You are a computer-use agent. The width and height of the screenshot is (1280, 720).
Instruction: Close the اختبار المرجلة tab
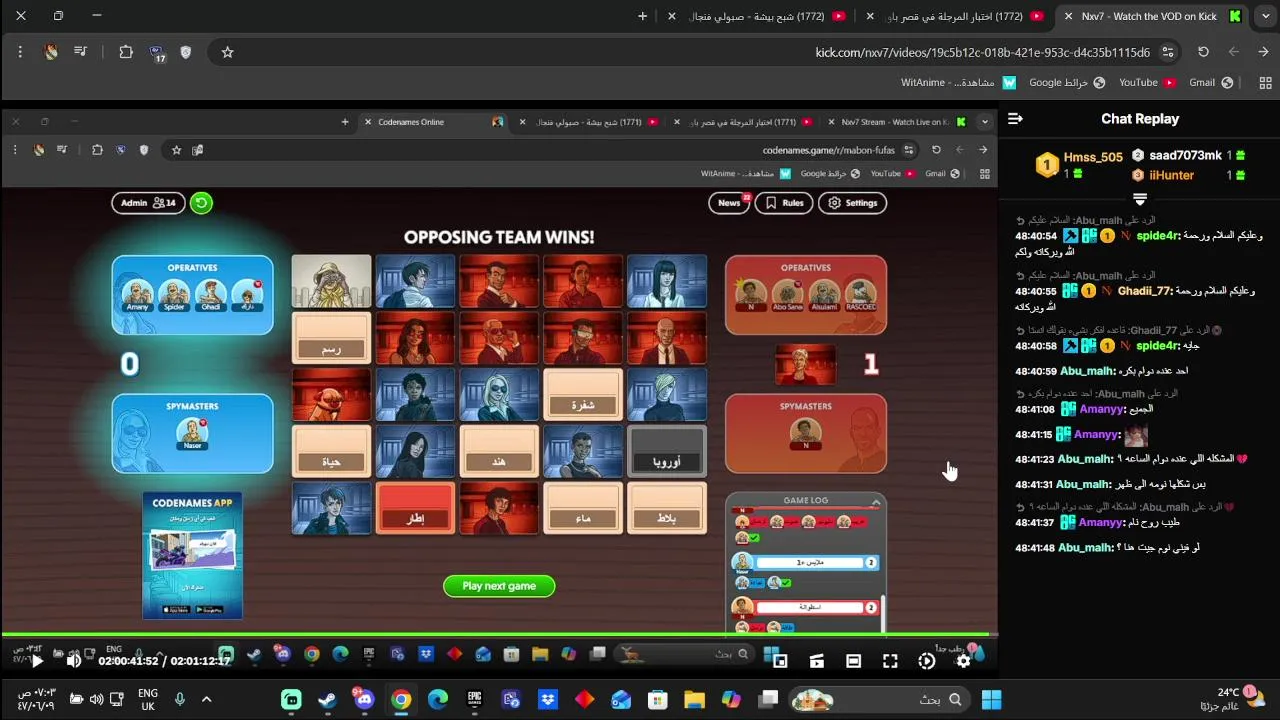point(870,16)
